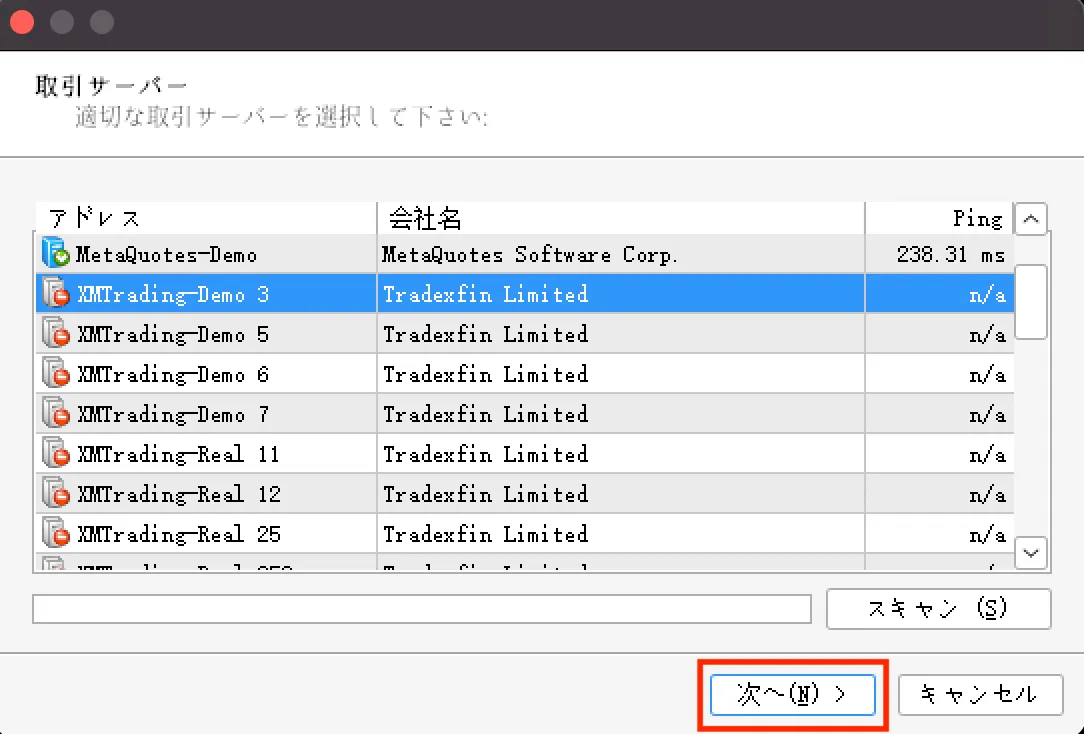This screenshot has height=734, width=1084.
Task: Click Tradexfin Limited in XMTrading-Demo 5 row
Action: pyautogui.click(x=485, y=335)
